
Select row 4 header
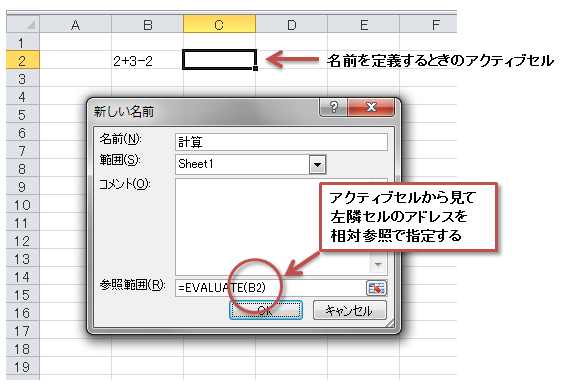point(22,96)
